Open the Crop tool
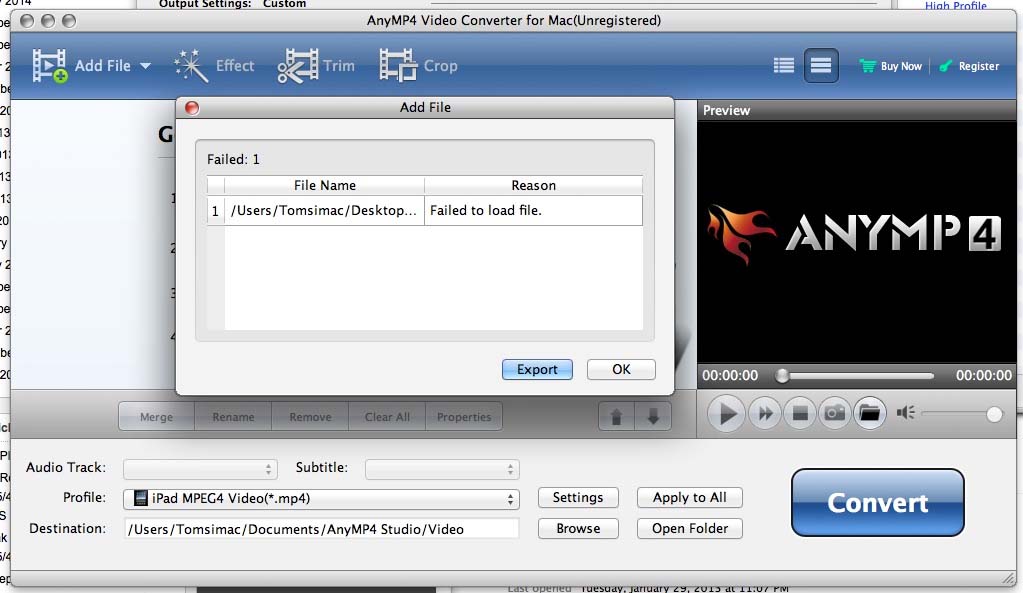Screen dimensions: 1023x593 point(418,66)
